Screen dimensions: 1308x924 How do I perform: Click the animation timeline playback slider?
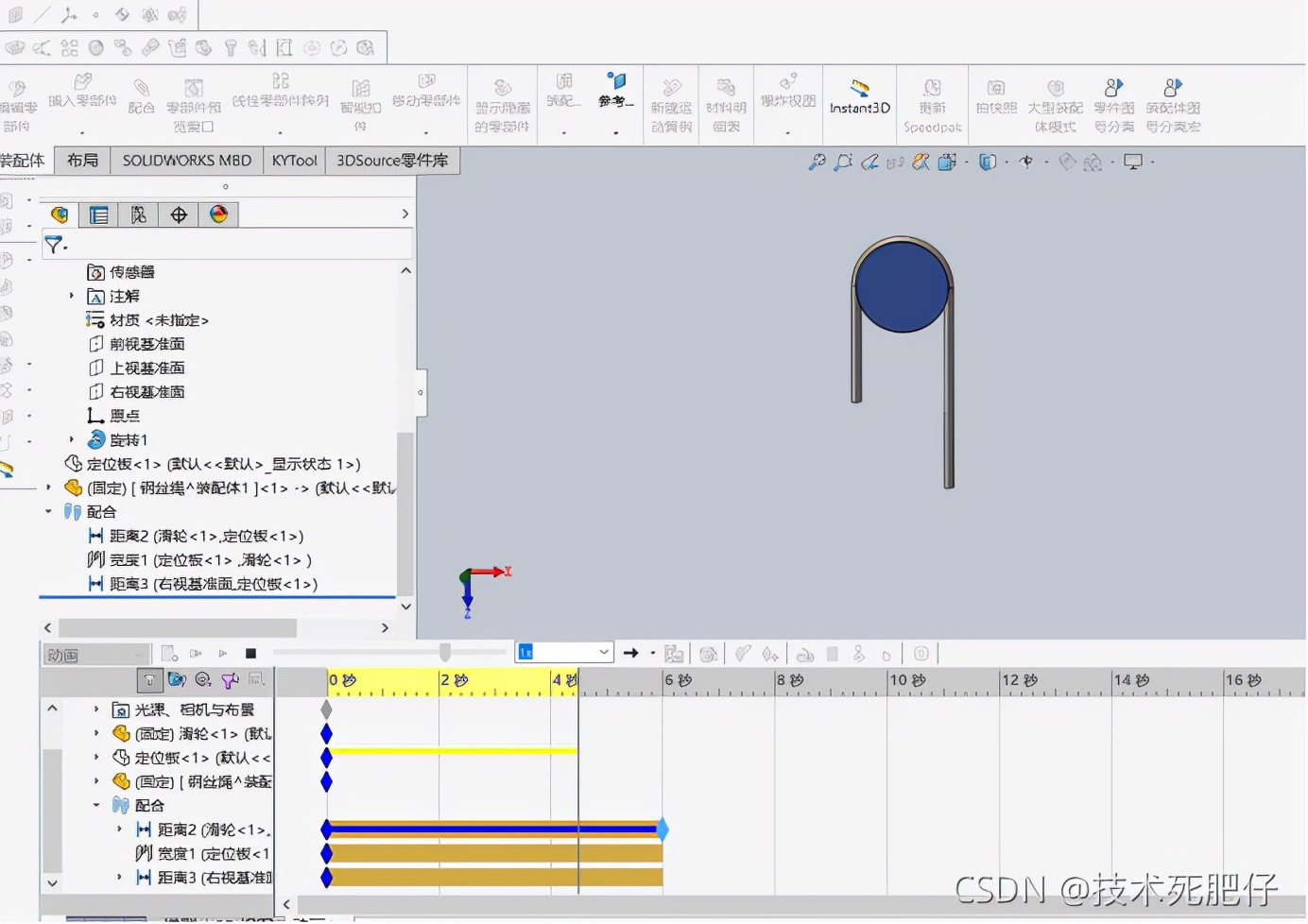pos(444,652)
